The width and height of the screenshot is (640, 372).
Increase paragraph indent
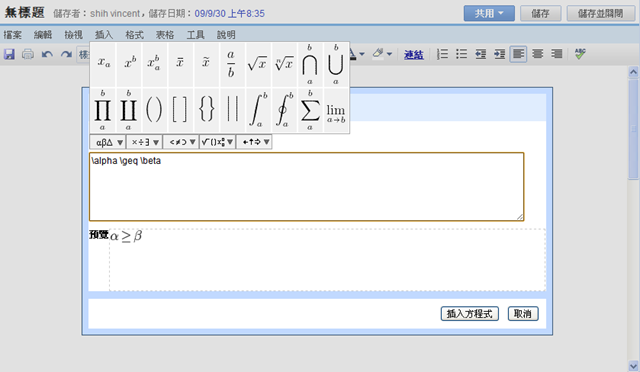(500, 54)
